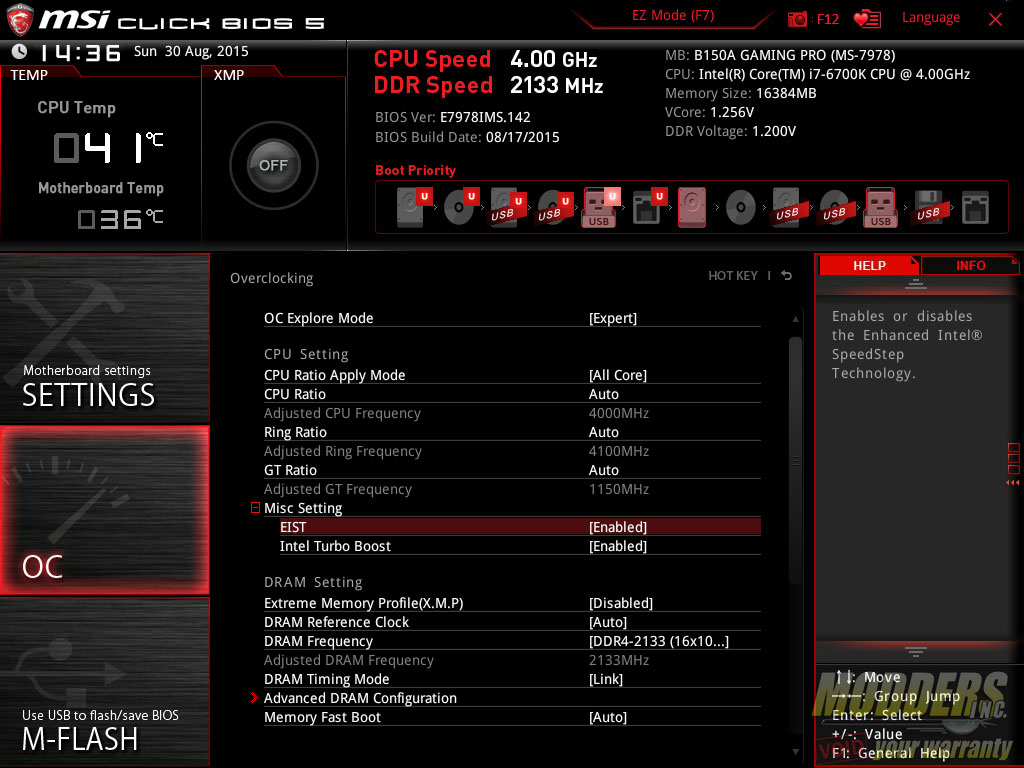Select the UEFI network boot device icon
Viewport: 1024px width, 768px height.
click(648, 207)
